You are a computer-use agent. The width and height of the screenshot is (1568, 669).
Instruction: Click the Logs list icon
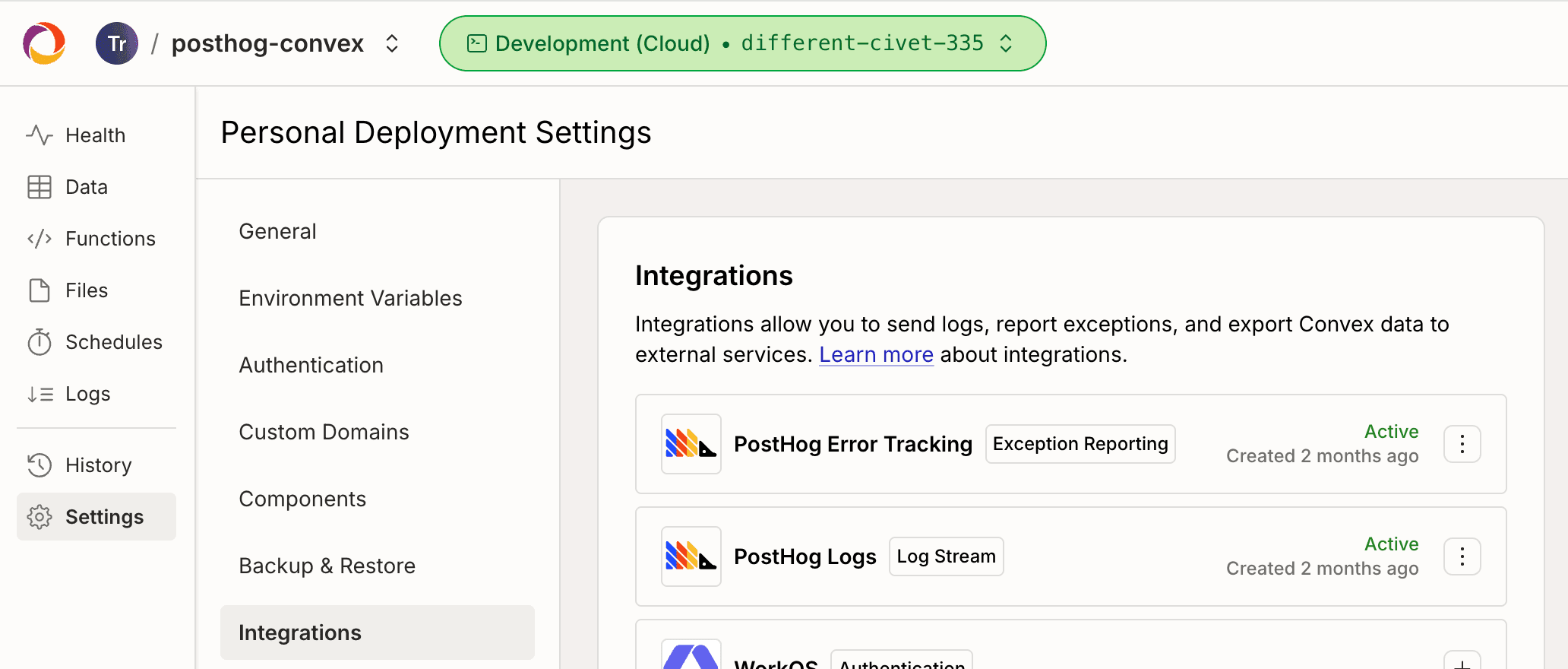[x=40, y=394]
